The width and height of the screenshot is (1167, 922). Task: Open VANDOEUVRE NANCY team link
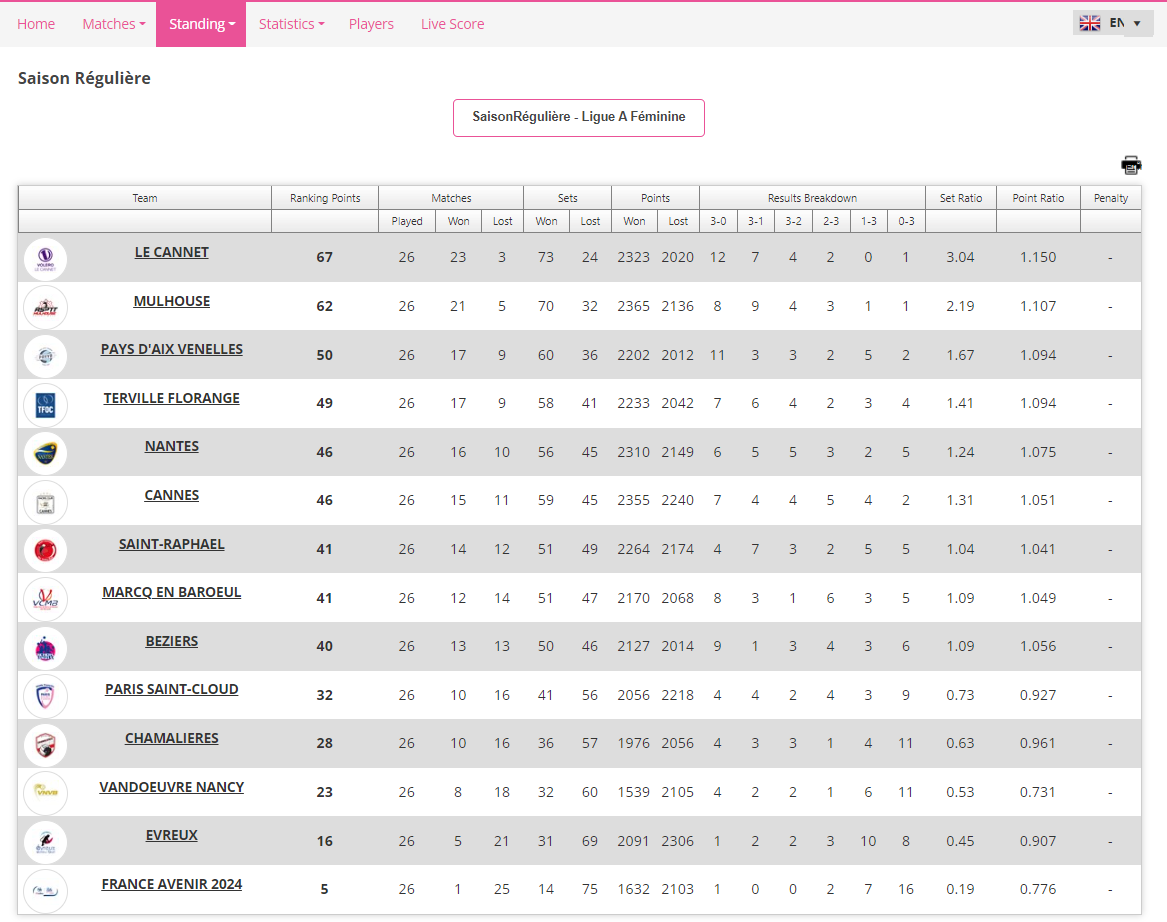click(171, 787)
